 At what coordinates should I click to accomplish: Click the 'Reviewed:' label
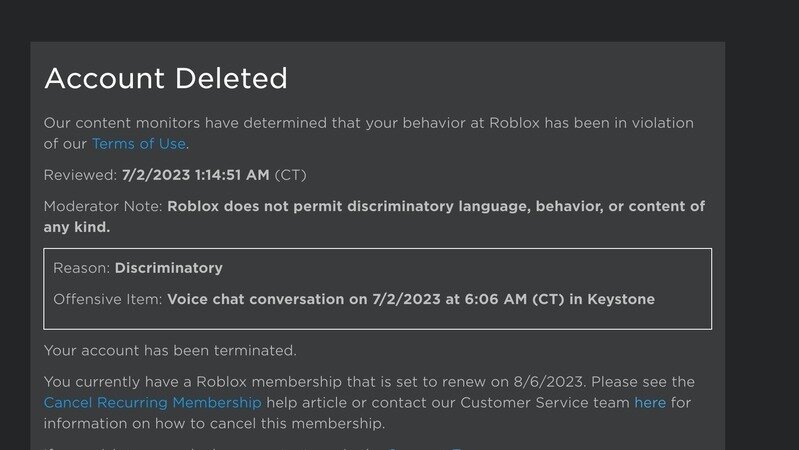80,175
